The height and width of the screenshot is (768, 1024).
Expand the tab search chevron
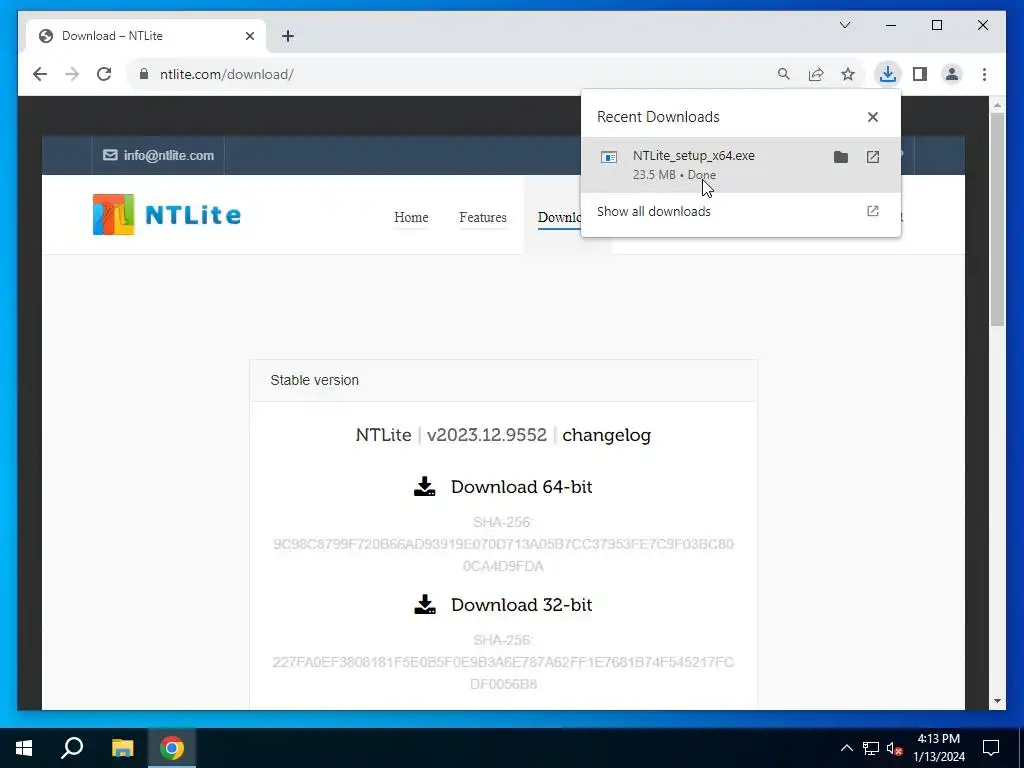click(x=844, y=25)
